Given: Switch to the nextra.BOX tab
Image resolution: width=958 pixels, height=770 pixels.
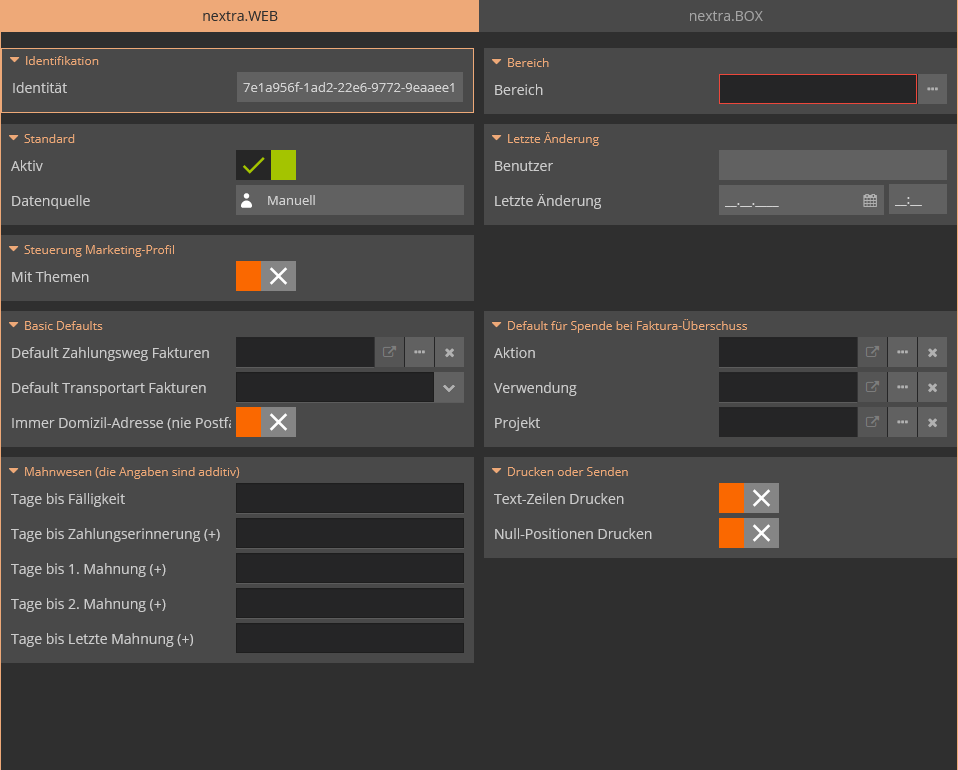Looking at the screenshot, I should (718, 16).
